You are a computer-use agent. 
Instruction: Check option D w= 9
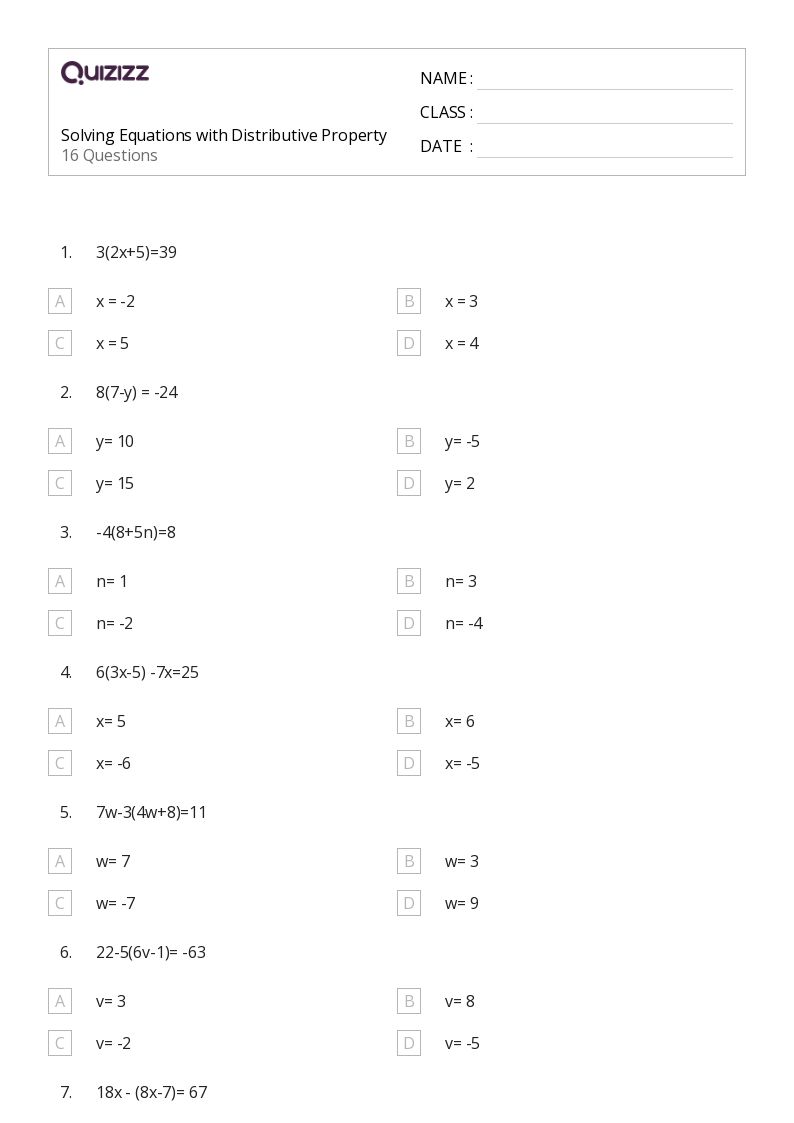(x=409, y=903)
